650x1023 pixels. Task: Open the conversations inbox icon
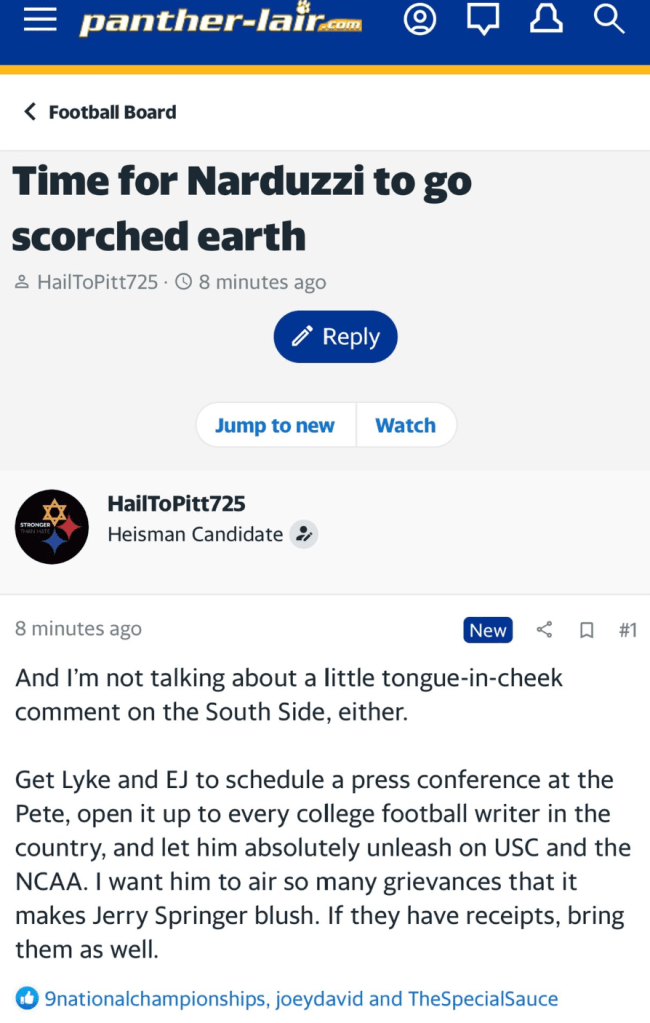483,20
